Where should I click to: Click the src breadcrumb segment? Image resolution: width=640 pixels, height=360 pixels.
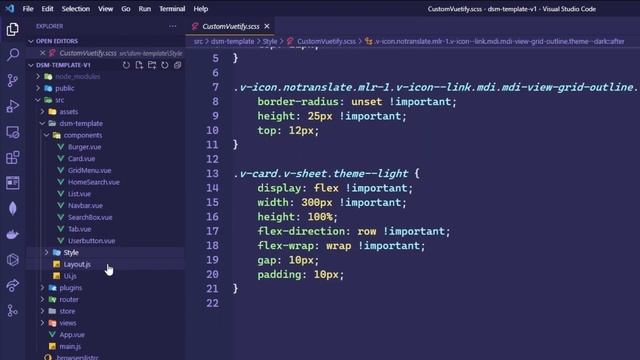pos(198,41)
